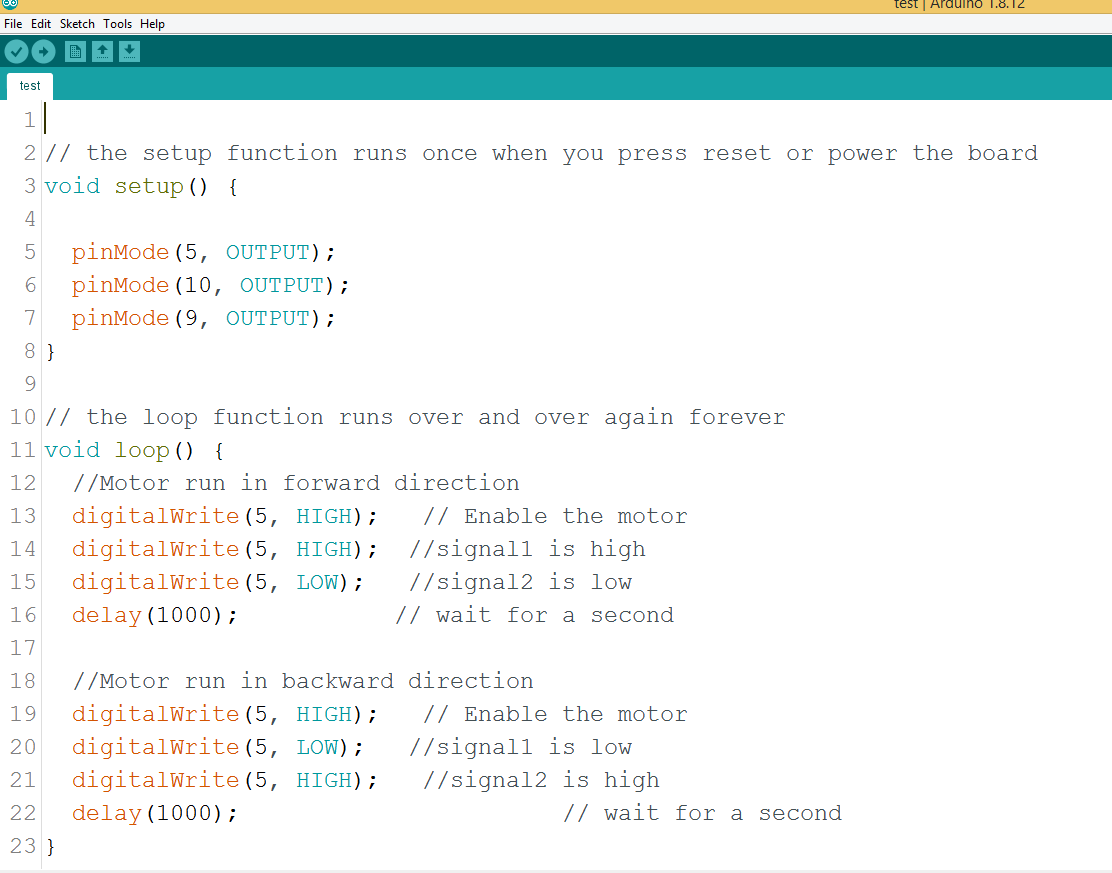Click the first delay(1000) statement
Screen dimensions: 1112x873
click(x=155, y=616)
